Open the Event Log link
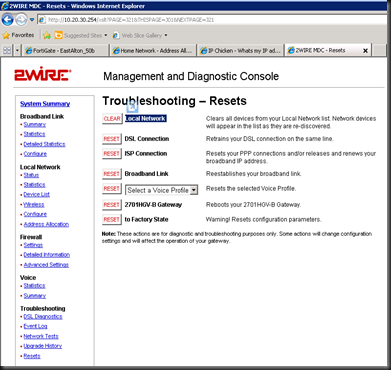The height and width of the screenshot is (370, 391). [35, 326]
